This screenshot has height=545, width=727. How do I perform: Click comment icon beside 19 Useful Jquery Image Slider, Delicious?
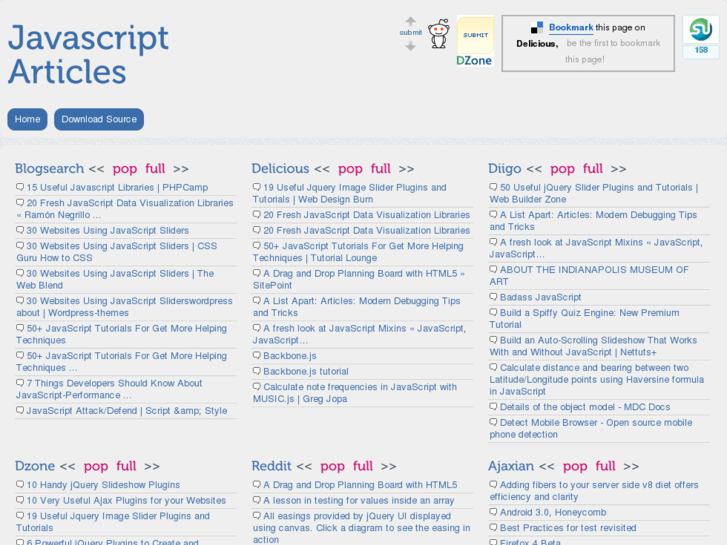[256, 187]
